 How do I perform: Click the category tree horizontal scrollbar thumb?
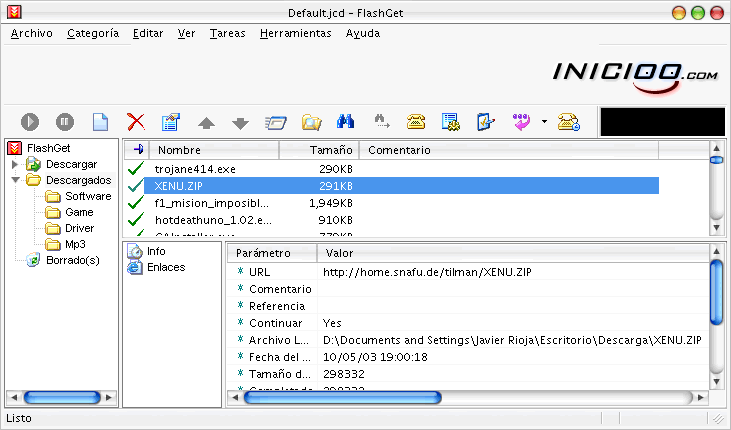point(62,397)
